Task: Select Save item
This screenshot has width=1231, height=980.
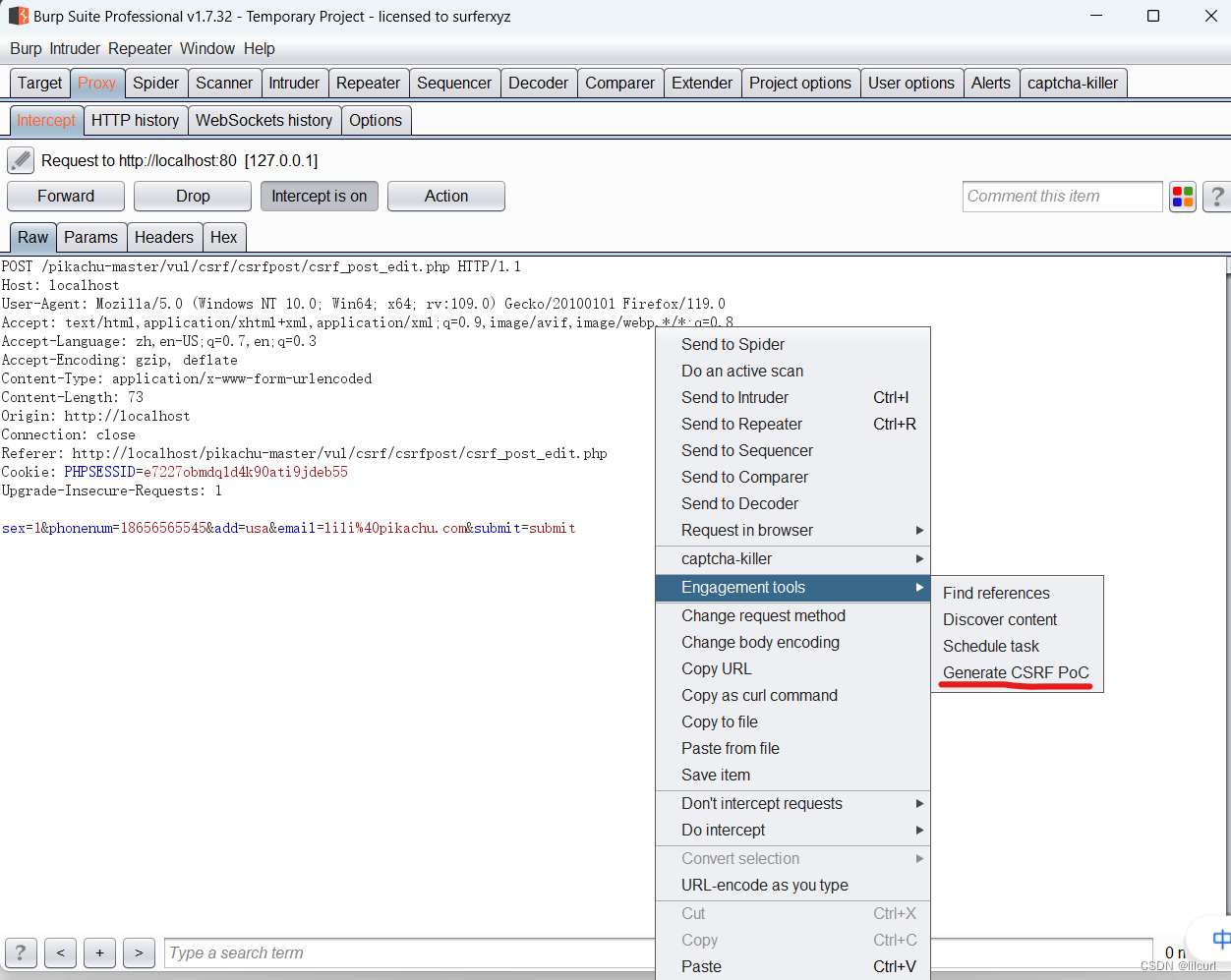Action: [792, 775]
